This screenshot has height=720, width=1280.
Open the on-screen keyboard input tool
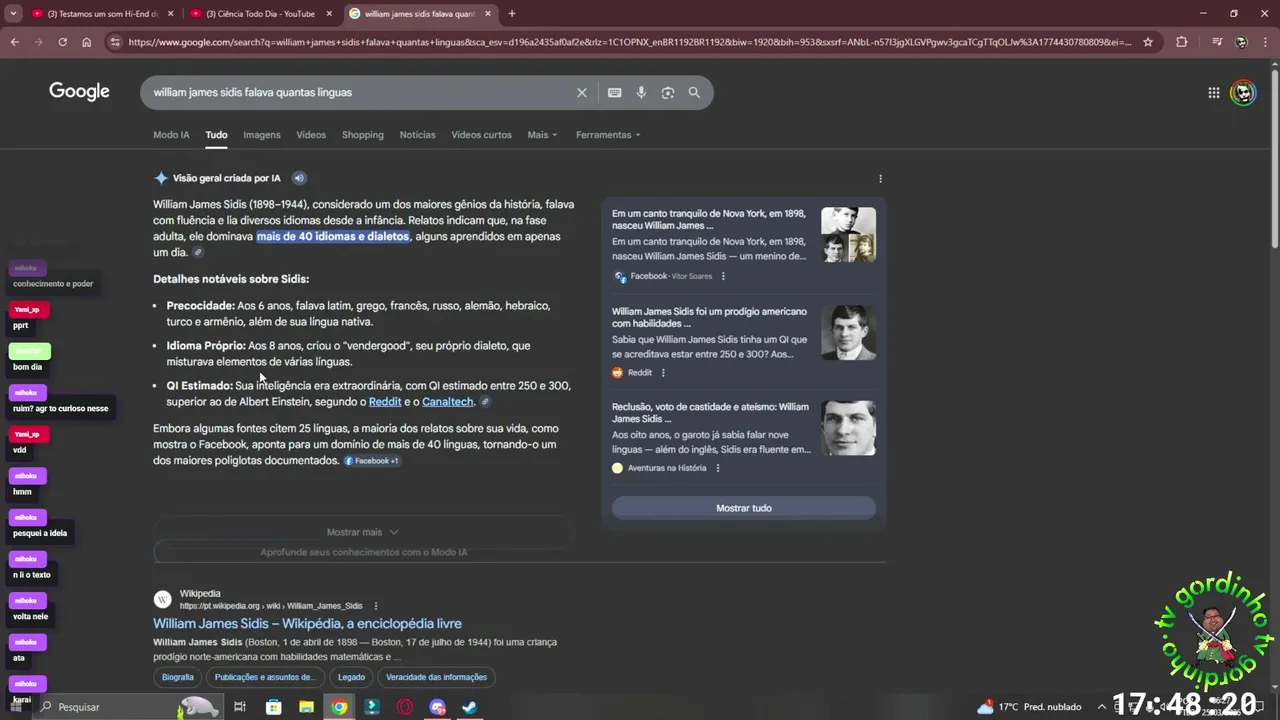(614, 92)
